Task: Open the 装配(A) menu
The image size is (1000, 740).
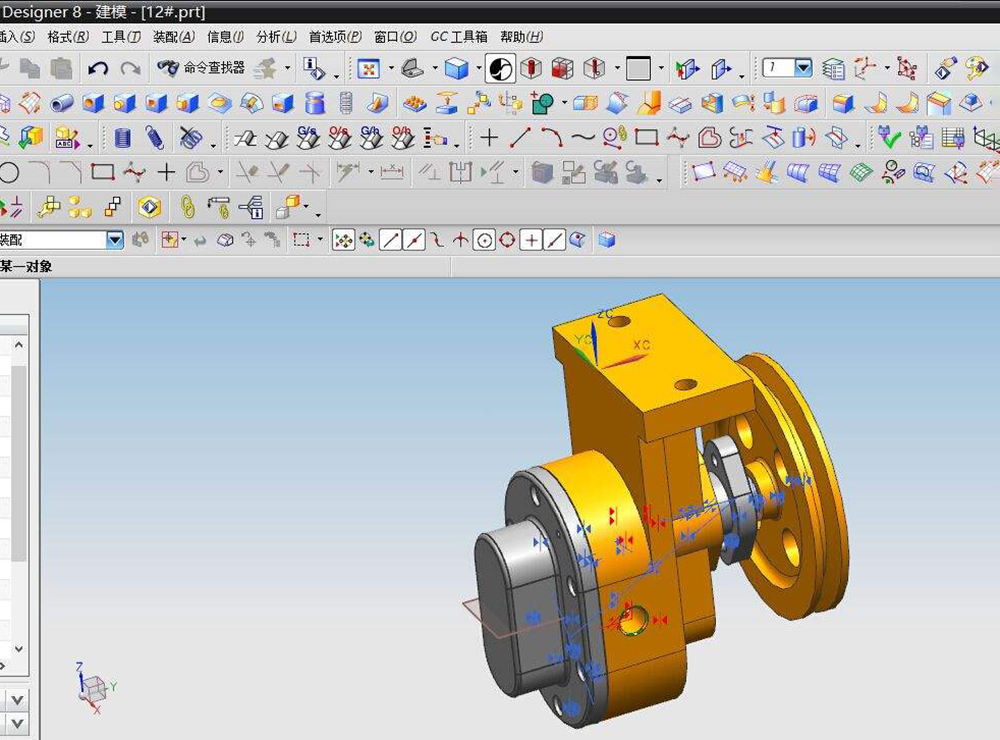Action: (x=174, y=37)
